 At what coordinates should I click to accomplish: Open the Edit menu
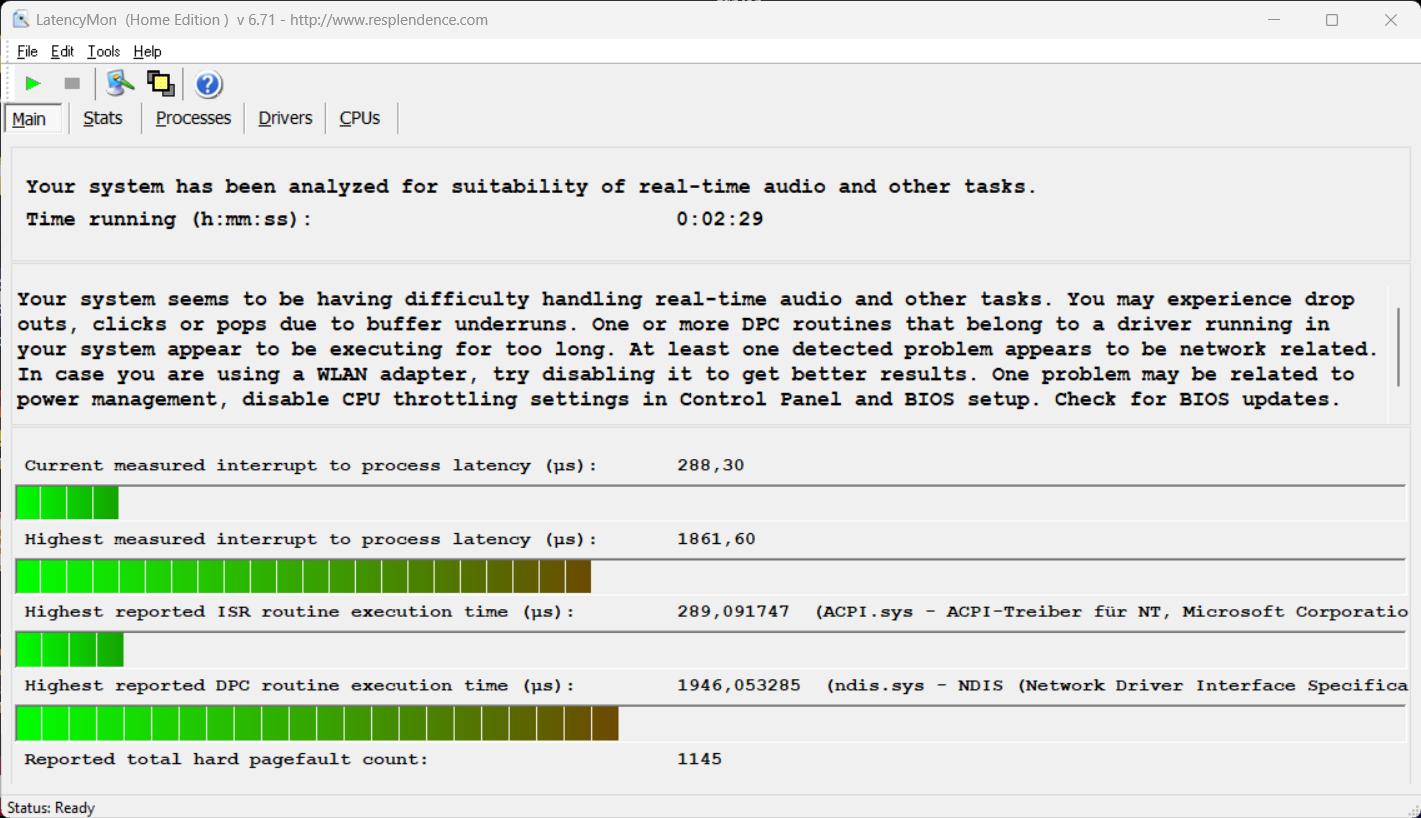[x=63, y=52]
